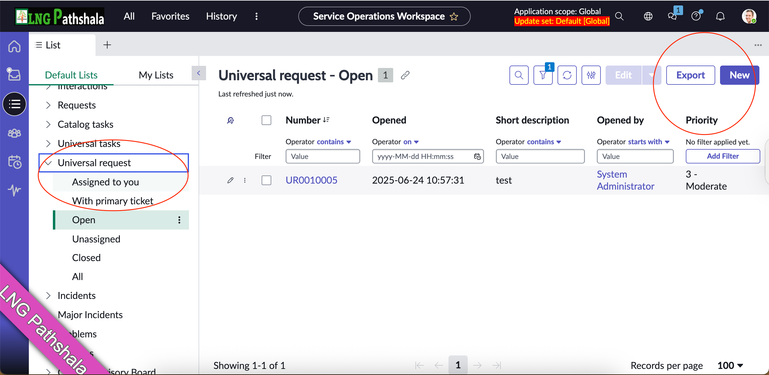Open the list search magnifier button

tap(519, 75)
